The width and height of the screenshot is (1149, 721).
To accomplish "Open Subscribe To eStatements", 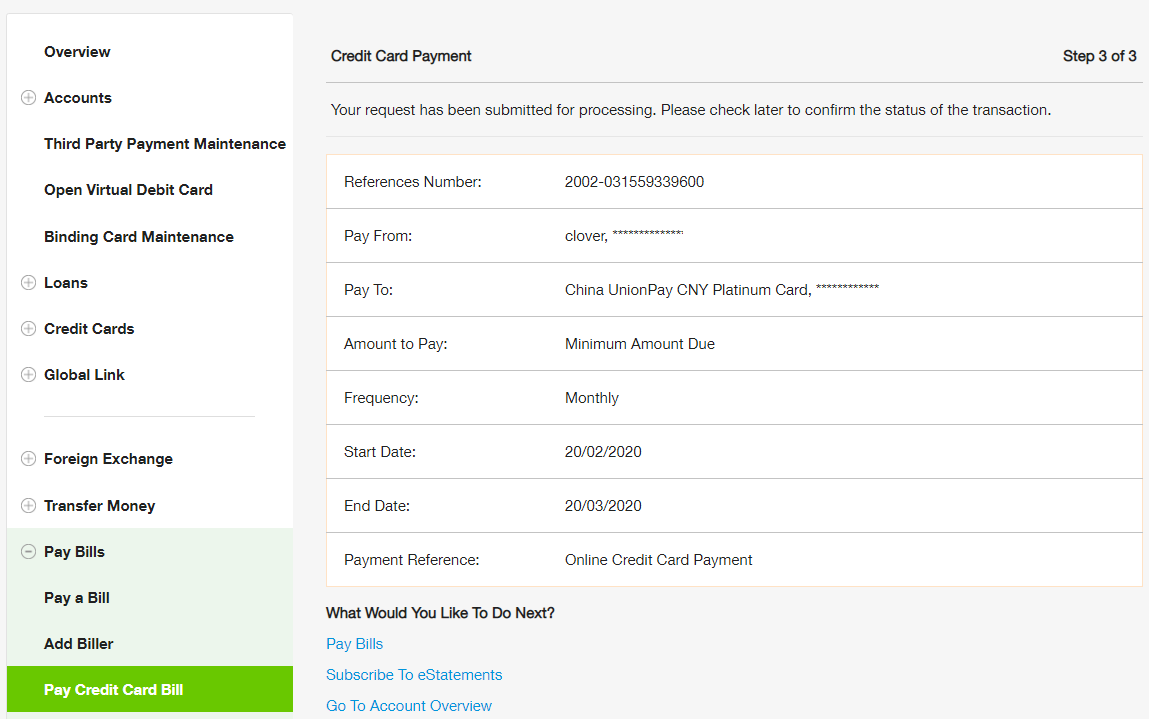I will [414, 674].
